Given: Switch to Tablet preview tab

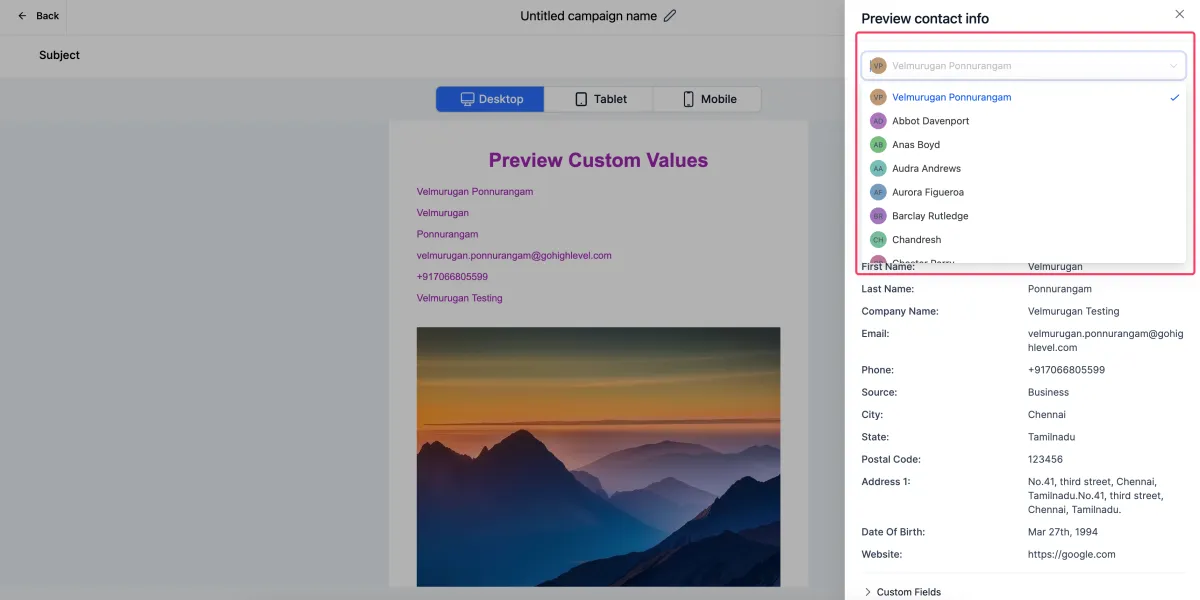Looking at the screenshot, I should click(x=599, y=99).
